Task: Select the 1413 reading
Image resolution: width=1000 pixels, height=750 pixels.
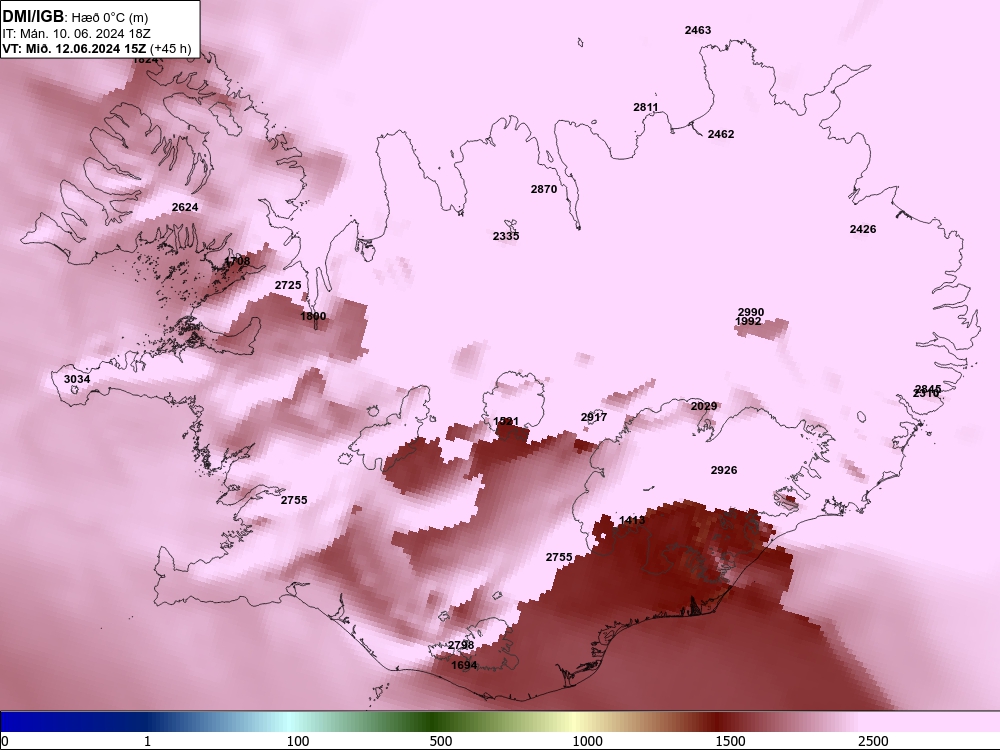Action: coord(632,520)
